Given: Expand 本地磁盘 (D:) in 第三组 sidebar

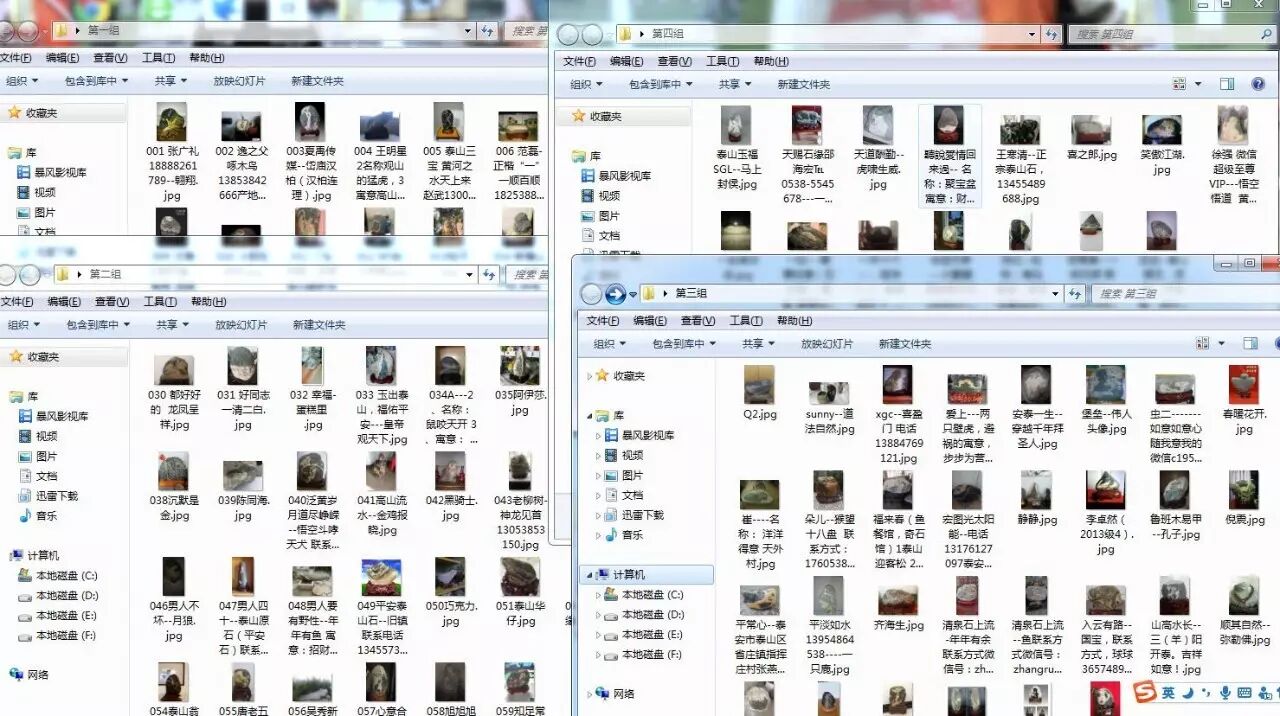Looking at the screenshot, I should pyautogui.click(x=599, y=615).
